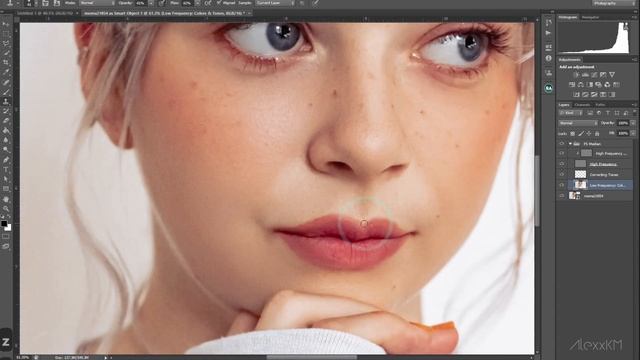Image resolution: width=640 pixels, height=360 pixels.
Task: Open the Info panel icon
Action: click(549, 58)
